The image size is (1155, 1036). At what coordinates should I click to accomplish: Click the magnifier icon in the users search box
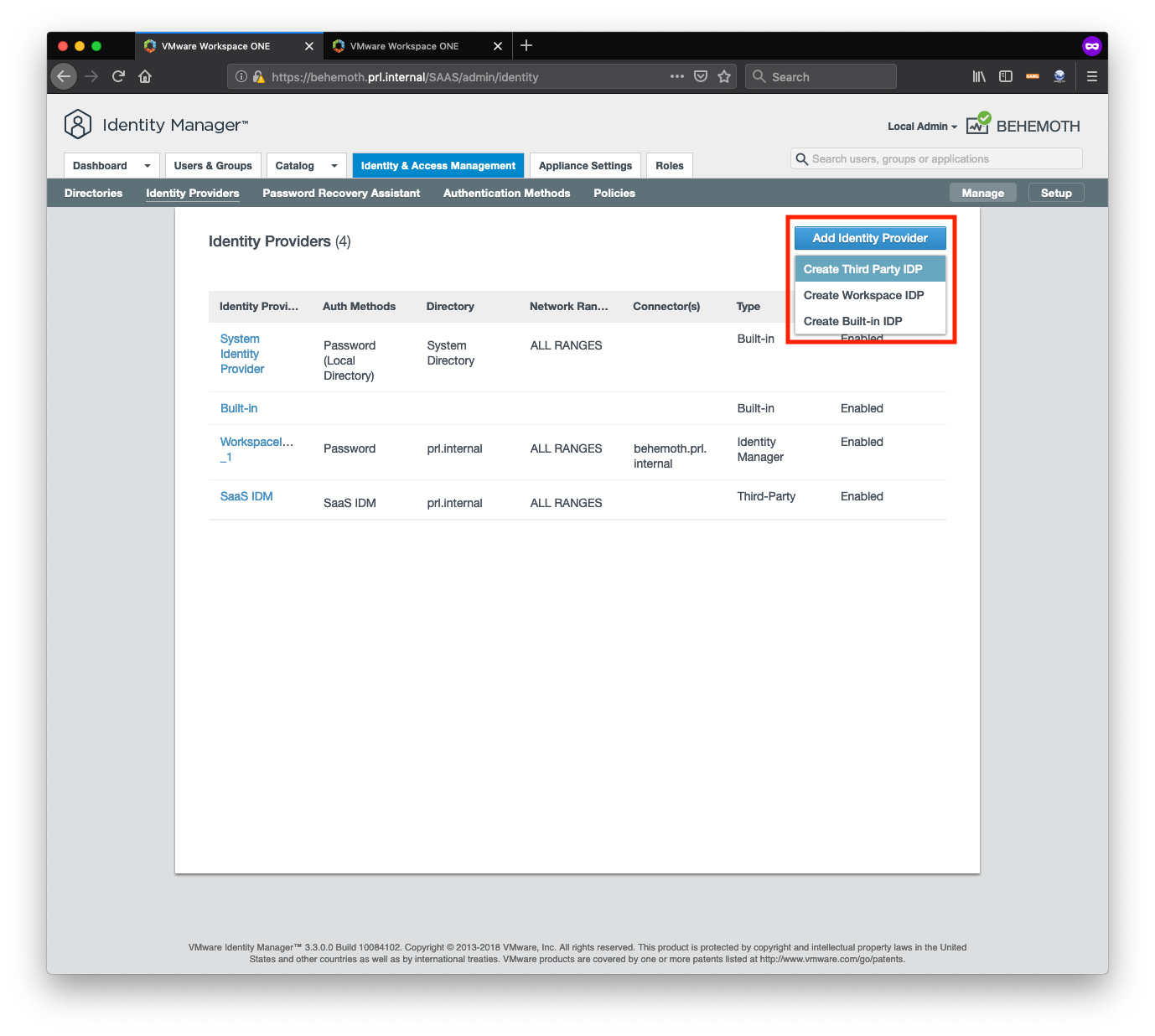point(802,158)
